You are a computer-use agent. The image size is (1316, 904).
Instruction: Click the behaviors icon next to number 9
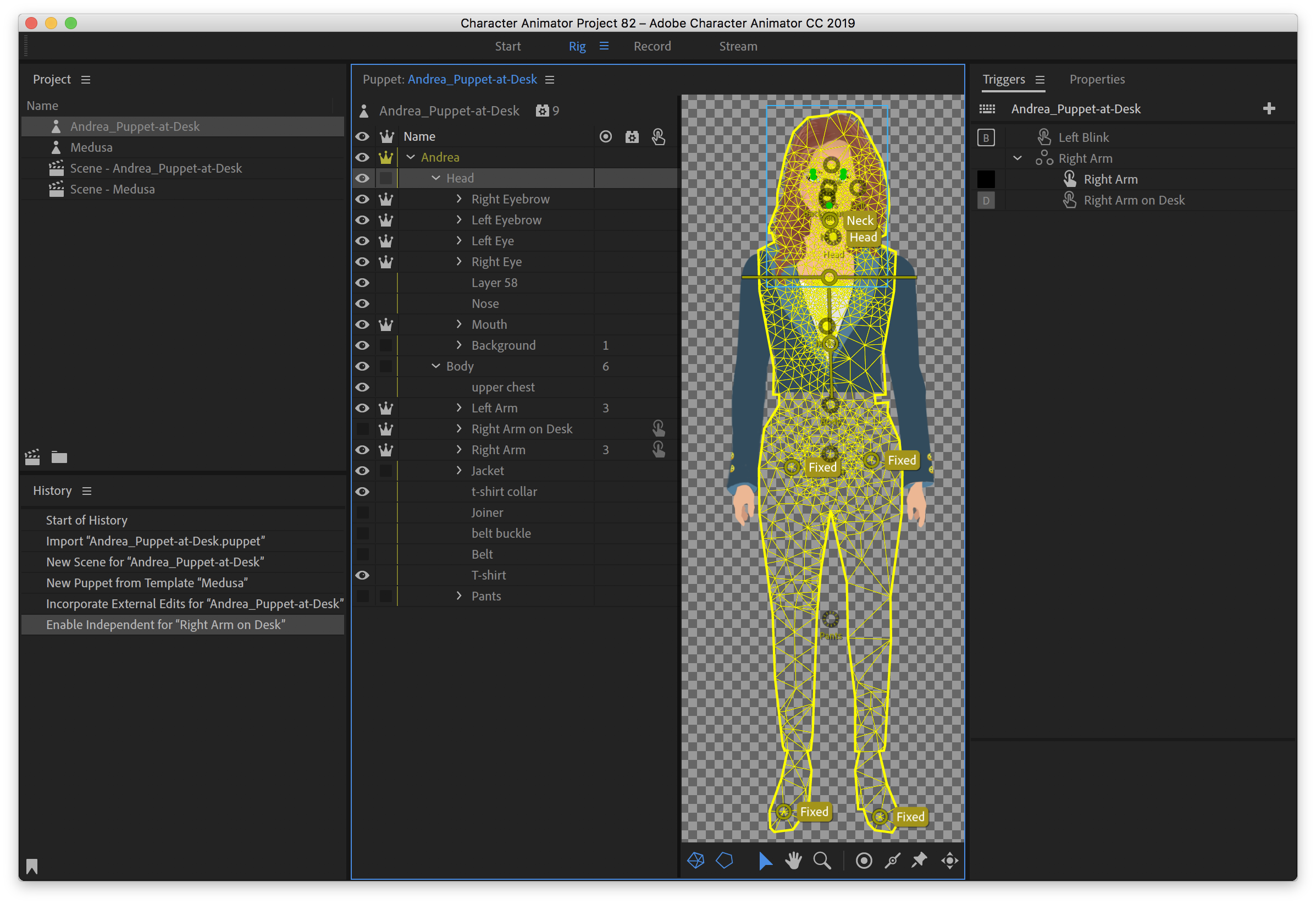(x=542, y=111)
